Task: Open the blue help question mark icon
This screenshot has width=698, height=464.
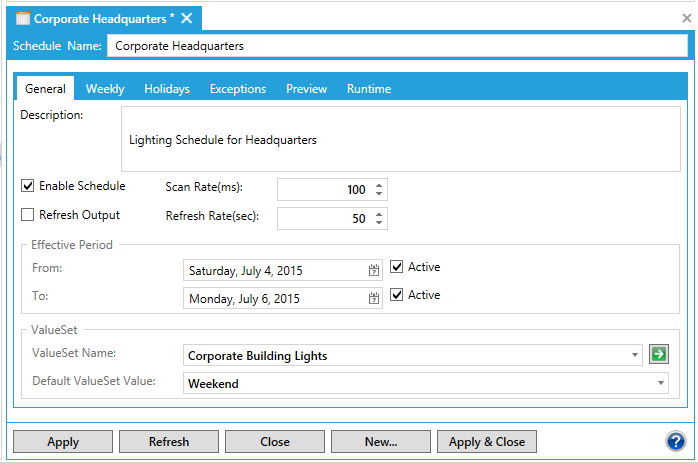Action: point(675,441)
